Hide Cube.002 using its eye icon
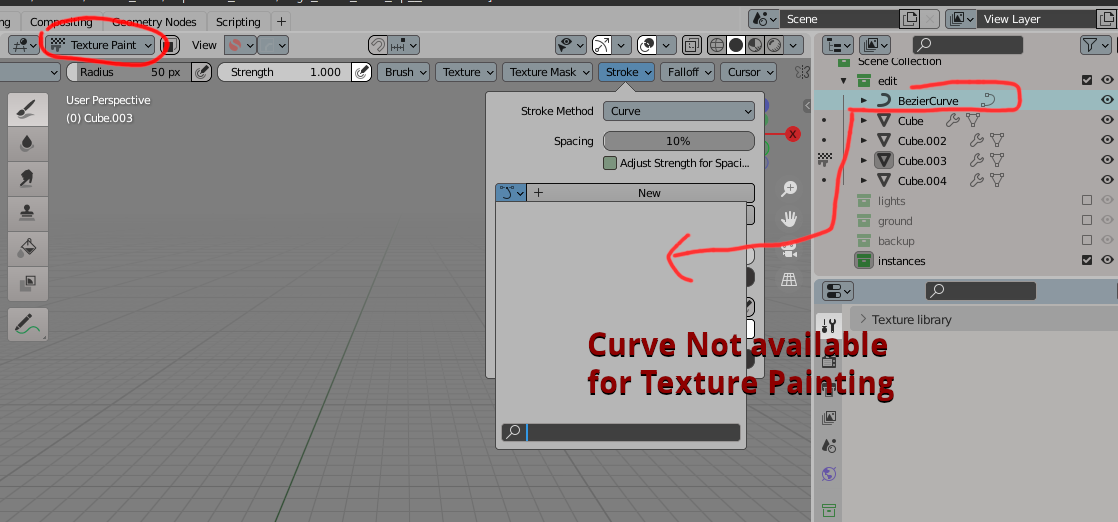This screenshot has height=522, width=1118. point(1107,140)
